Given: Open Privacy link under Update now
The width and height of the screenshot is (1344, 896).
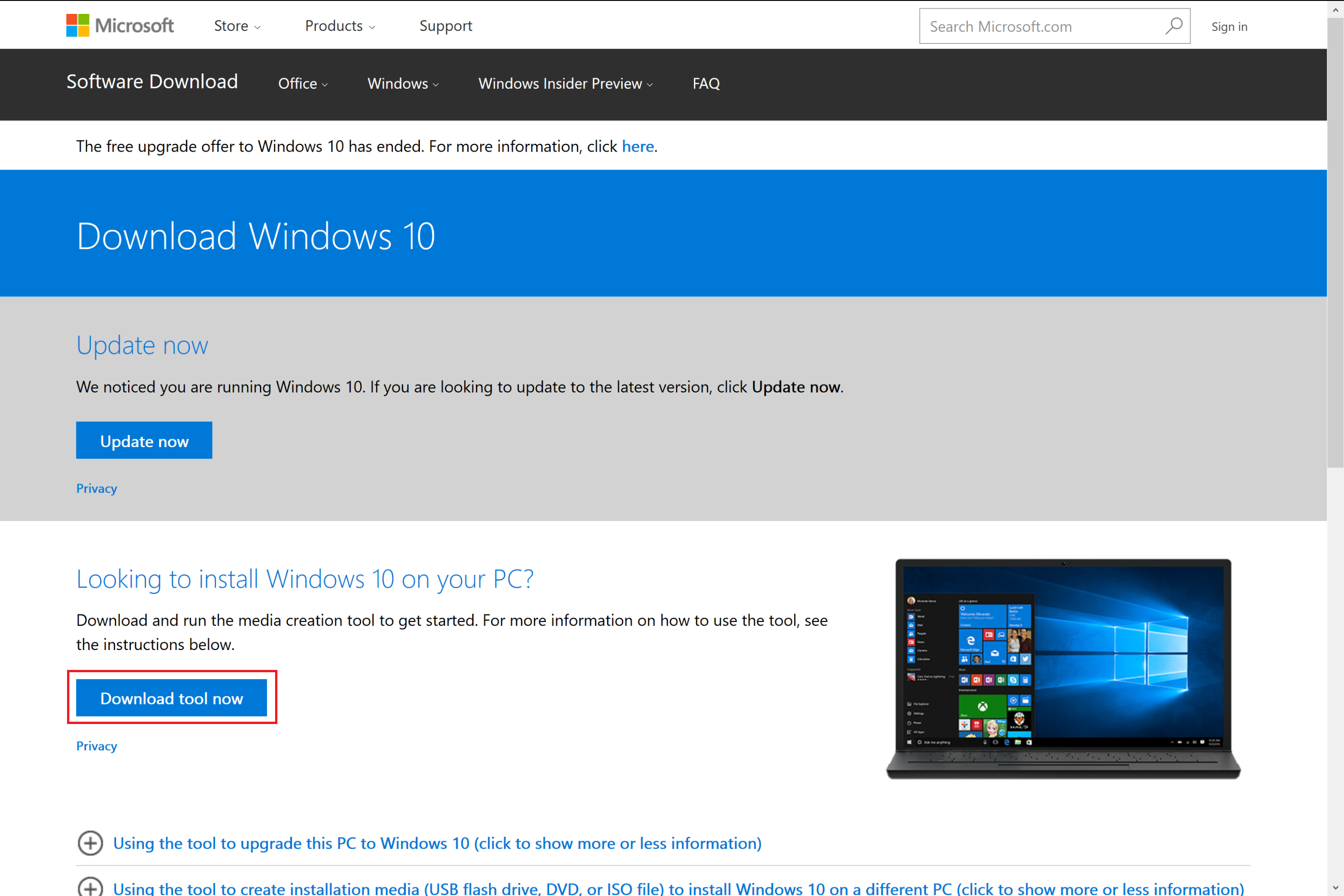Looking at the screenshot, I should tap(97, 488).
